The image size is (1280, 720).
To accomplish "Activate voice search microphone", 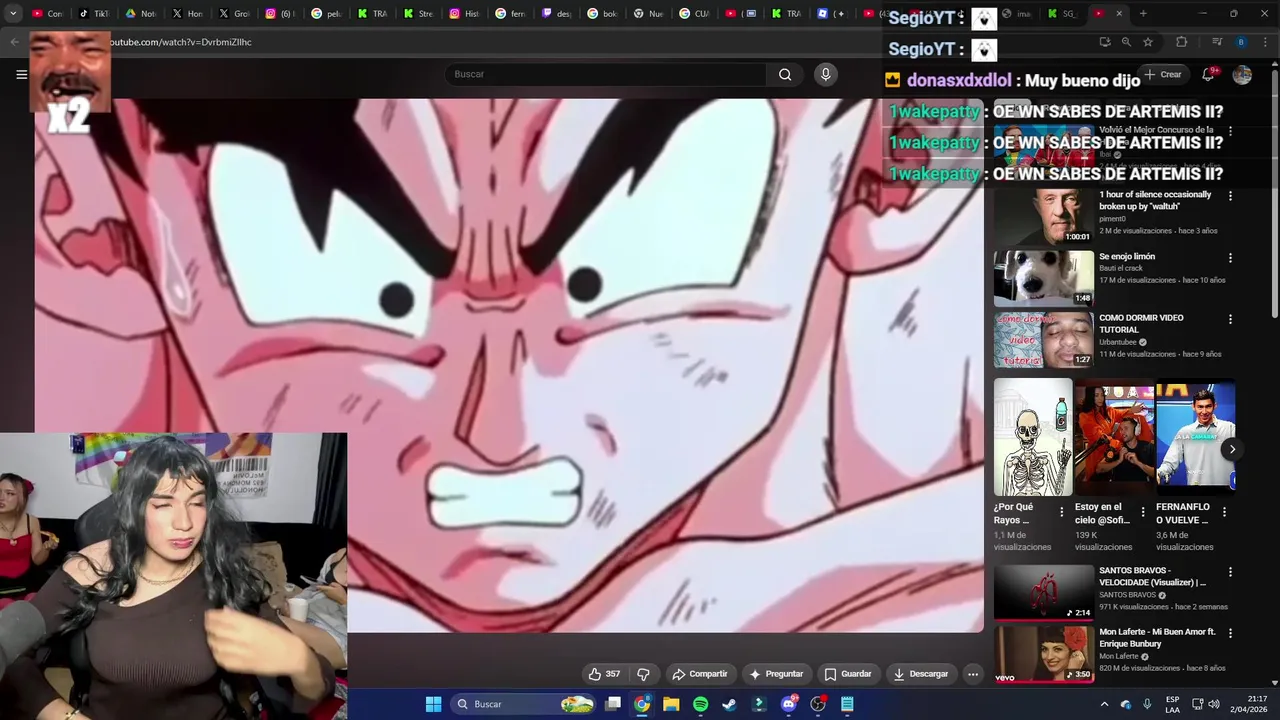I will pos(825,74).
